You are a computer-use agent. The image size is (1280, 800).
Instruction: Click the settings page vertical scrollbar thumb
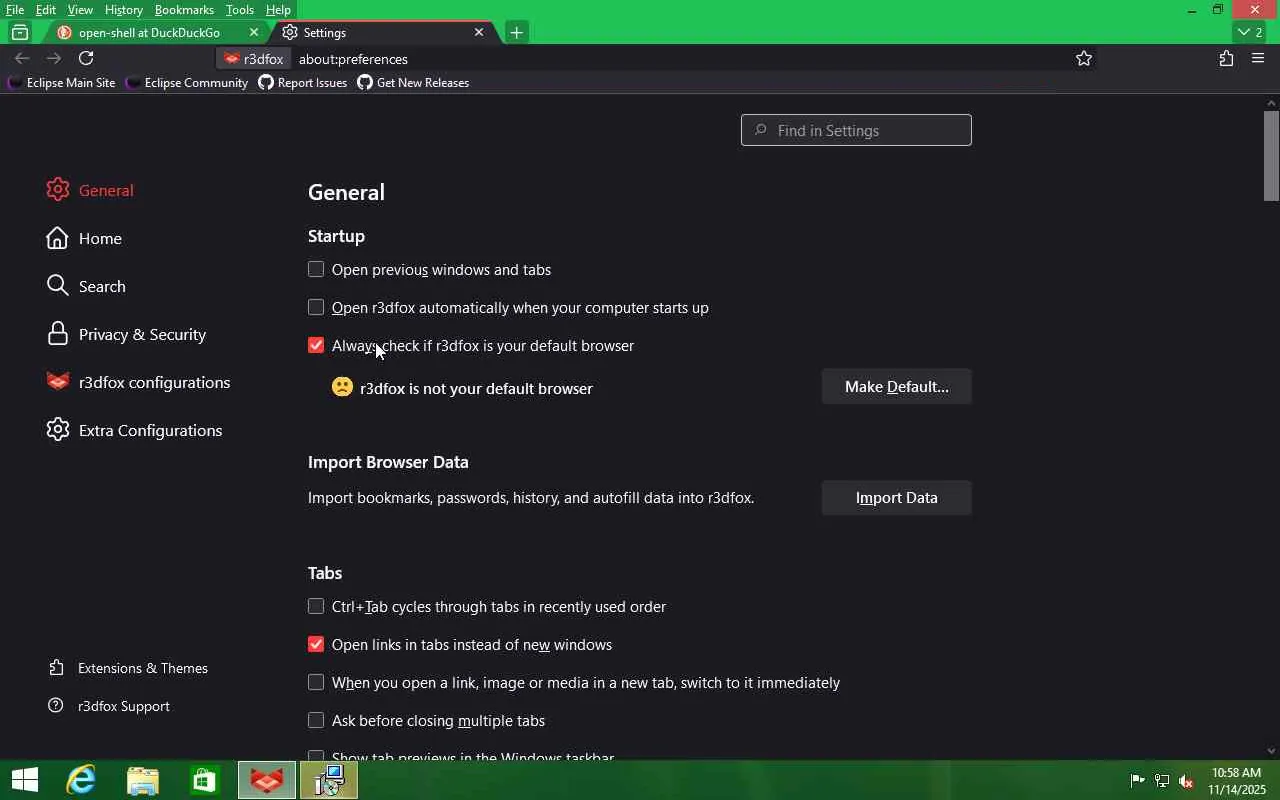[x=1272, y=155]
